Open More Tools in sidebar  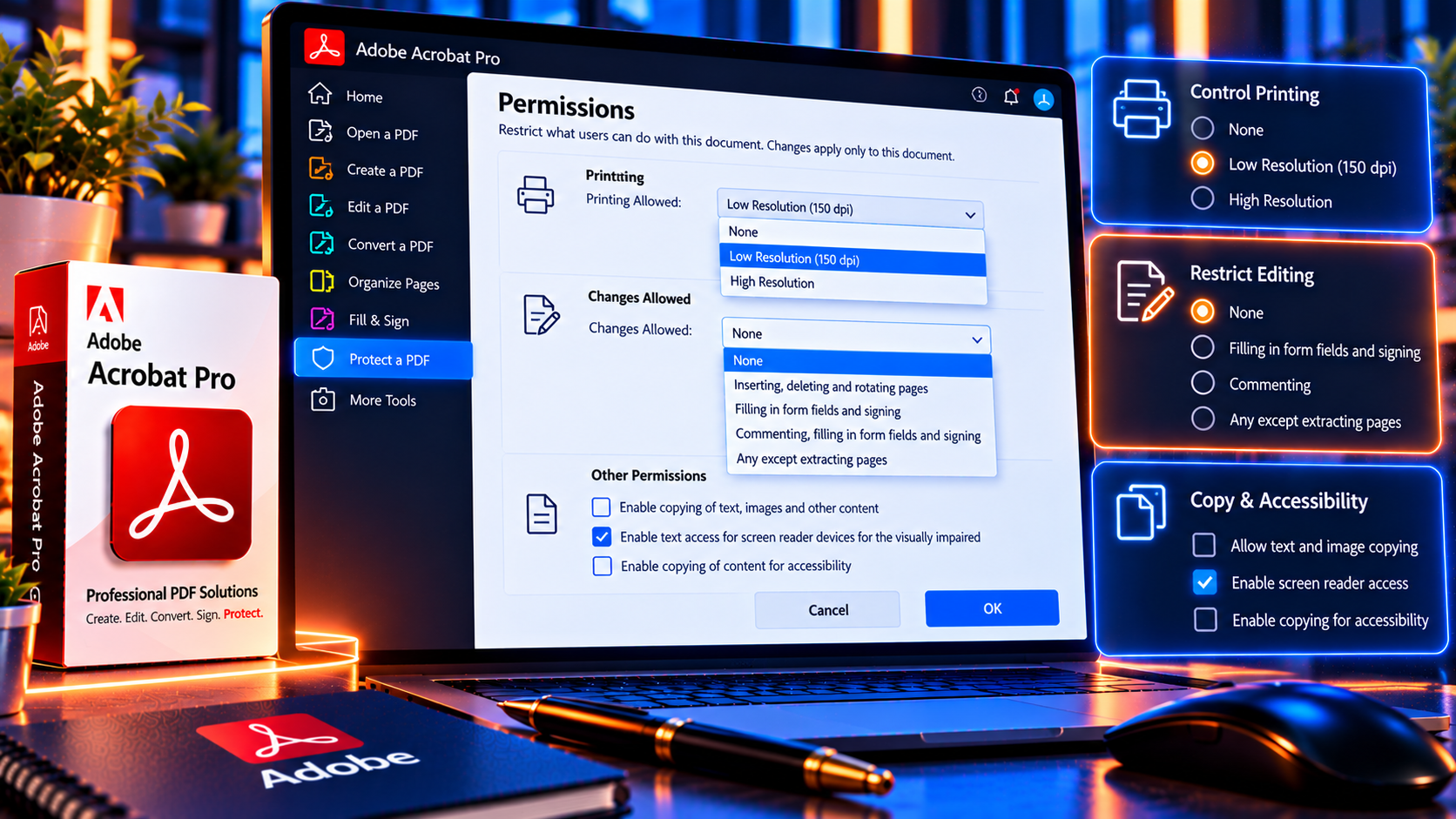click(x=383, y=400)
